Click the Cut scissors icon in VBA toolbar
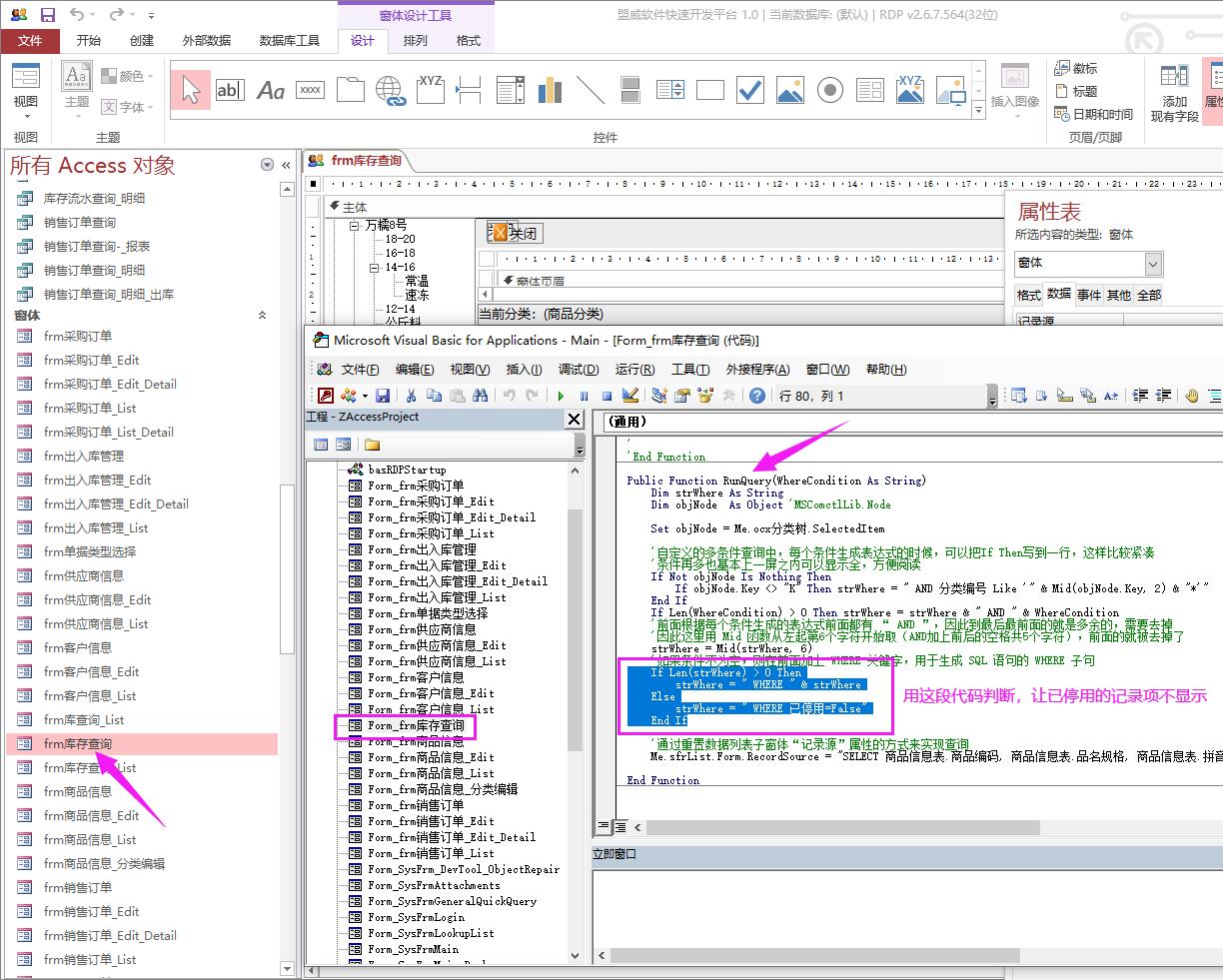Screen dimensions: 1223x980 411,396
